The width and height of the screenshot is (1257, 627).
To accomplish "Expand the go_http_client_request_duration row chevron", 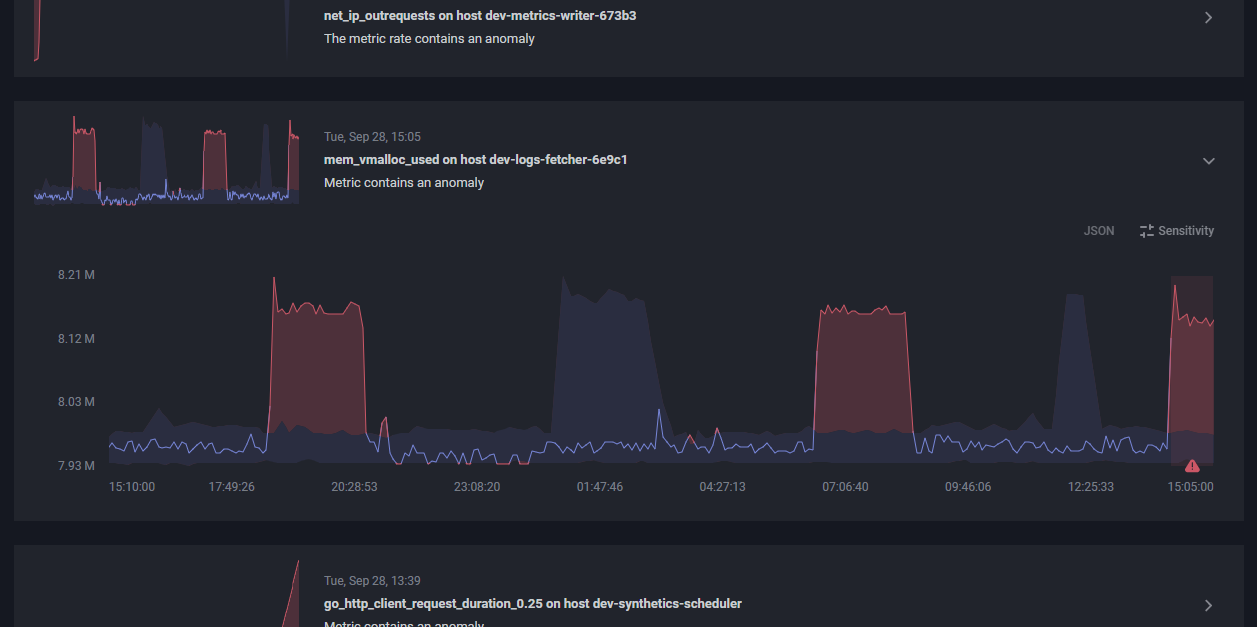I will pyautogui.click(x=1208, y=605).
